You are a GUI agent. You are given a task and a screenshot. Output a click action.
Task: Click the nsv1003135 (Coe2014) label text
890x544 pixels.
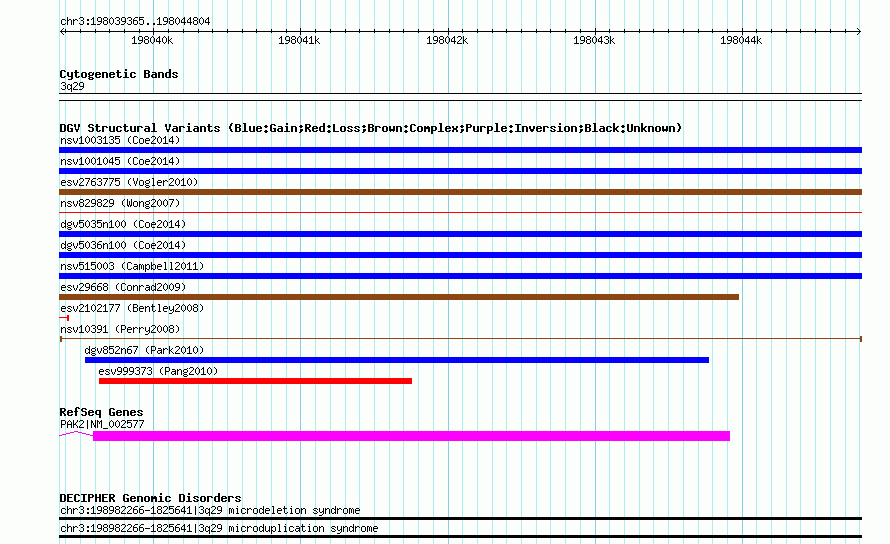[120, 140]
